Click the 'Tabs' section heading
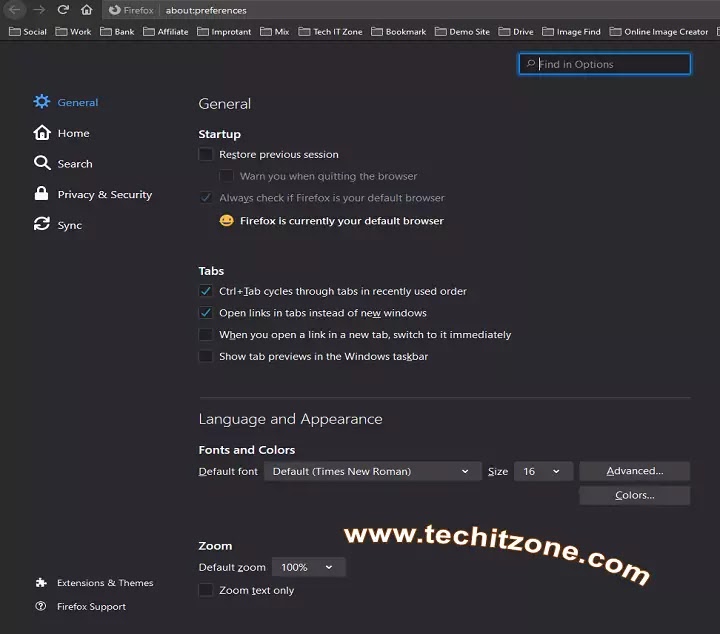720x634 pixels. (x=211, y=271)
